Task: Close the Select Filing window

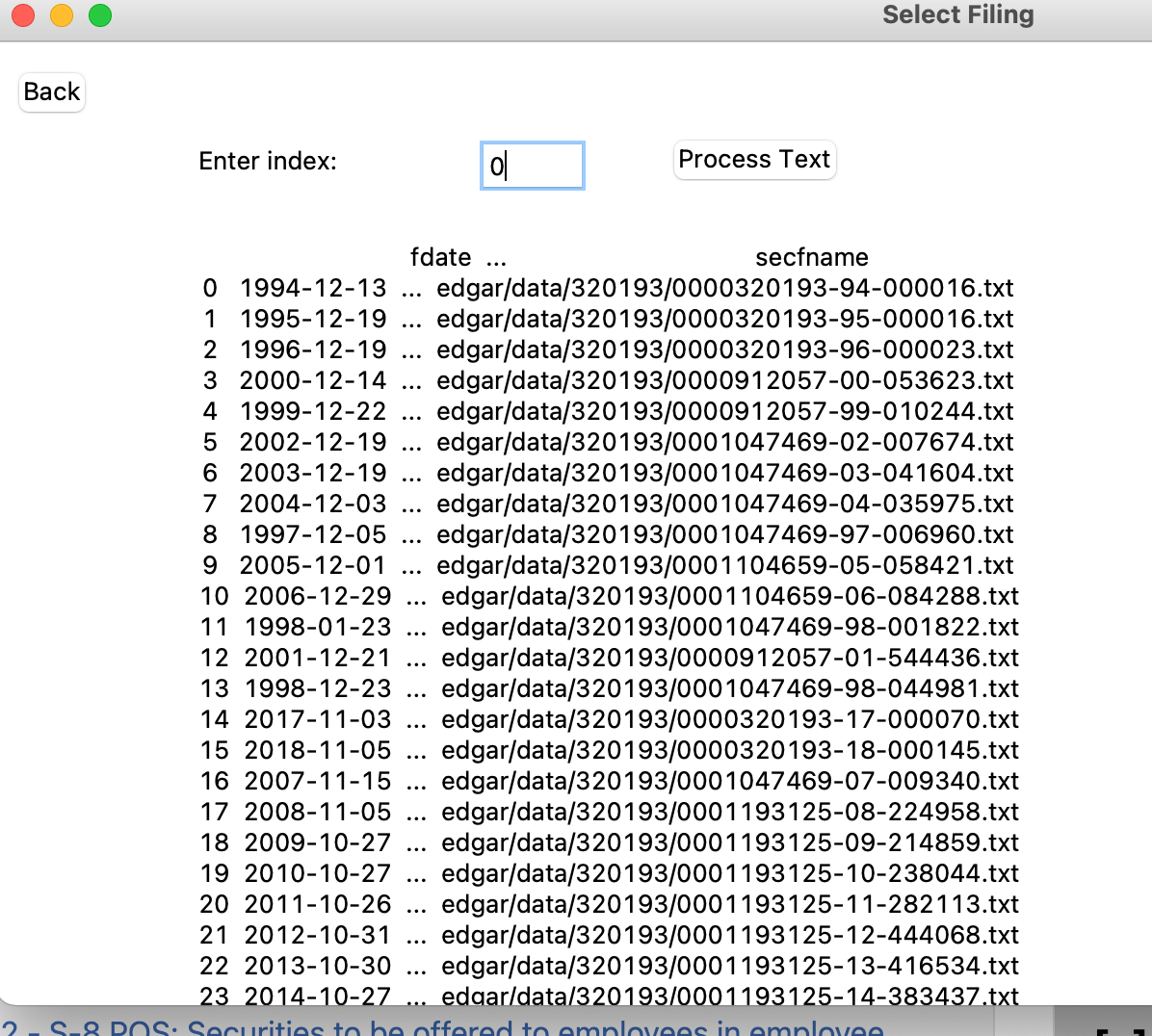Action: [23, 15]
